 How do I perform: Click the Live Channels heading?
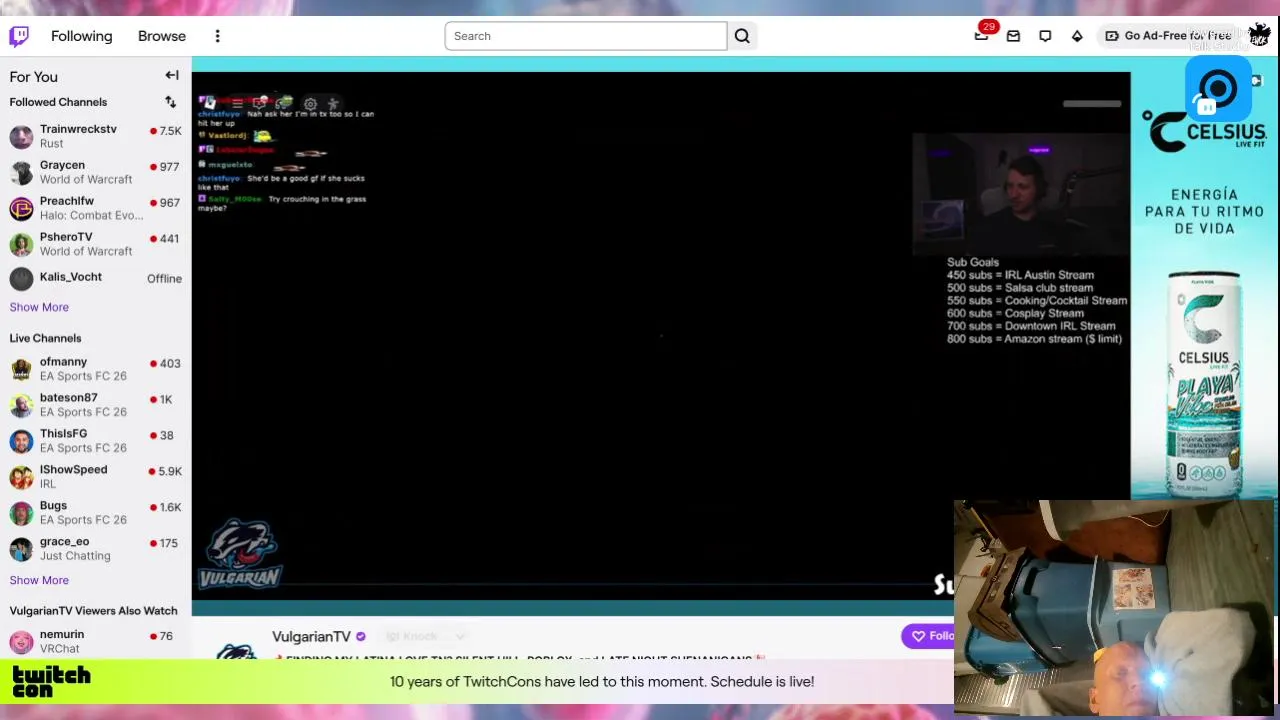(x=45, y=338)
